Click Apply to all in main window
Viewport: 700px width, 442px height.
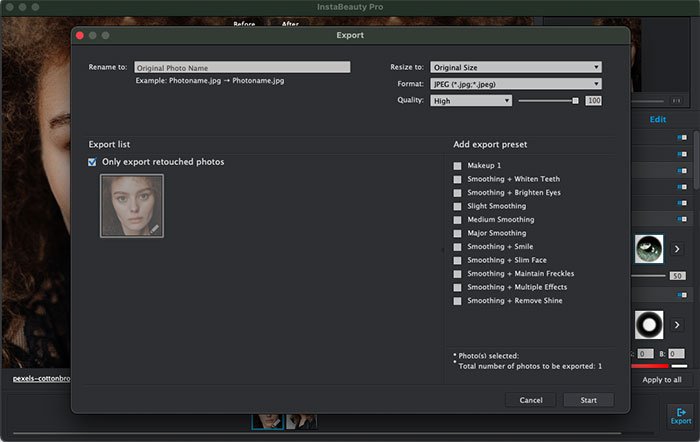coord(662,379)
